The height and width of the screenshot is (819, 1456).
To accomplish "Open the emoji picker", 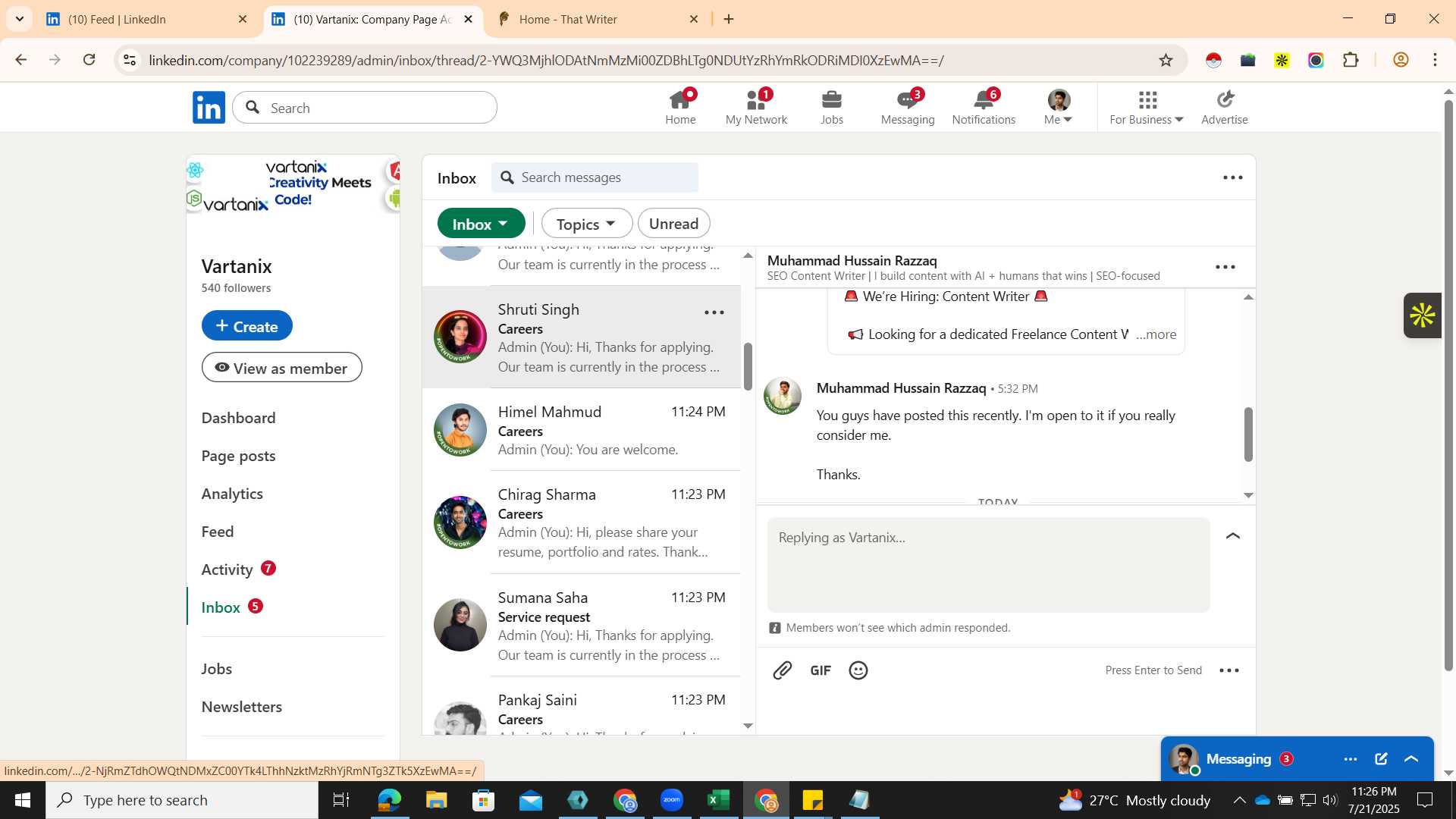I will coord(858,670).
